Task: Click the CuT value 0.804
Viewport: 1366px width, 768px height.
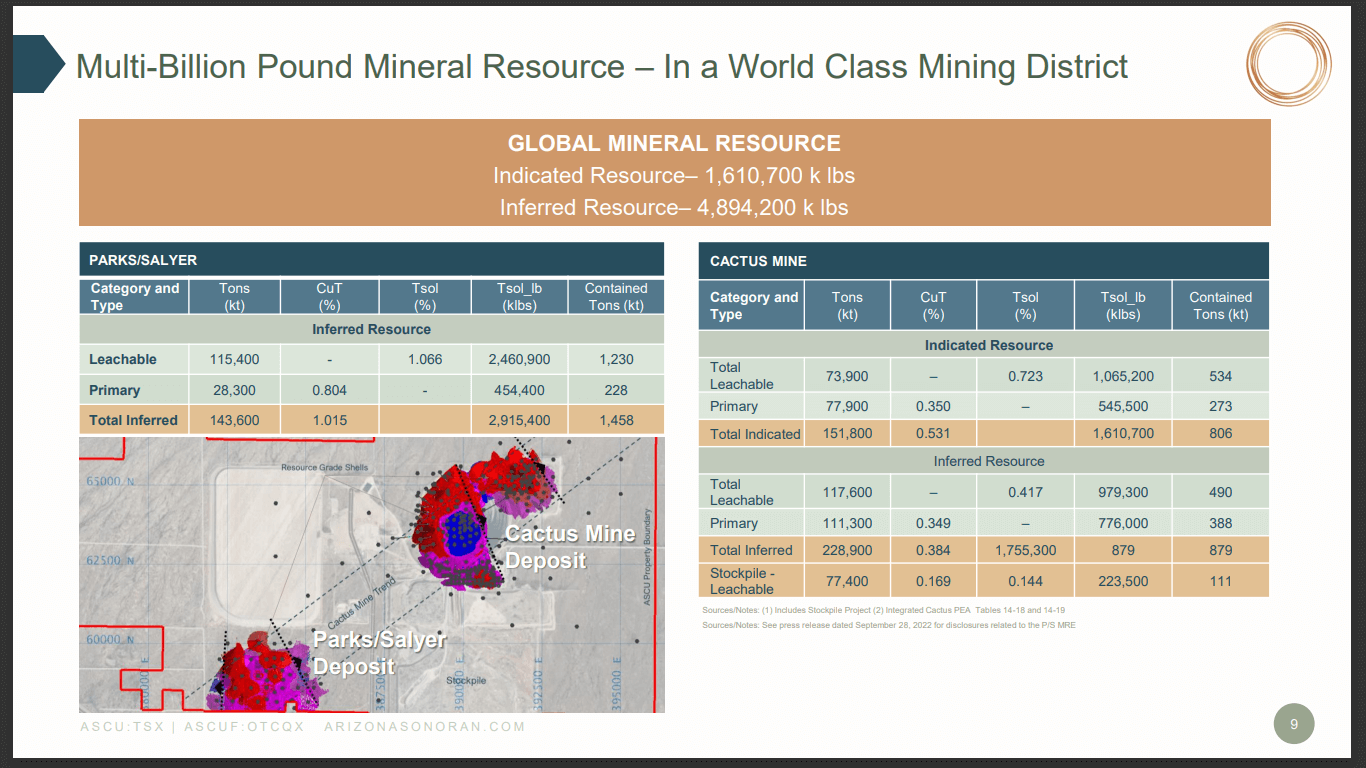Action: click(329, 390)
